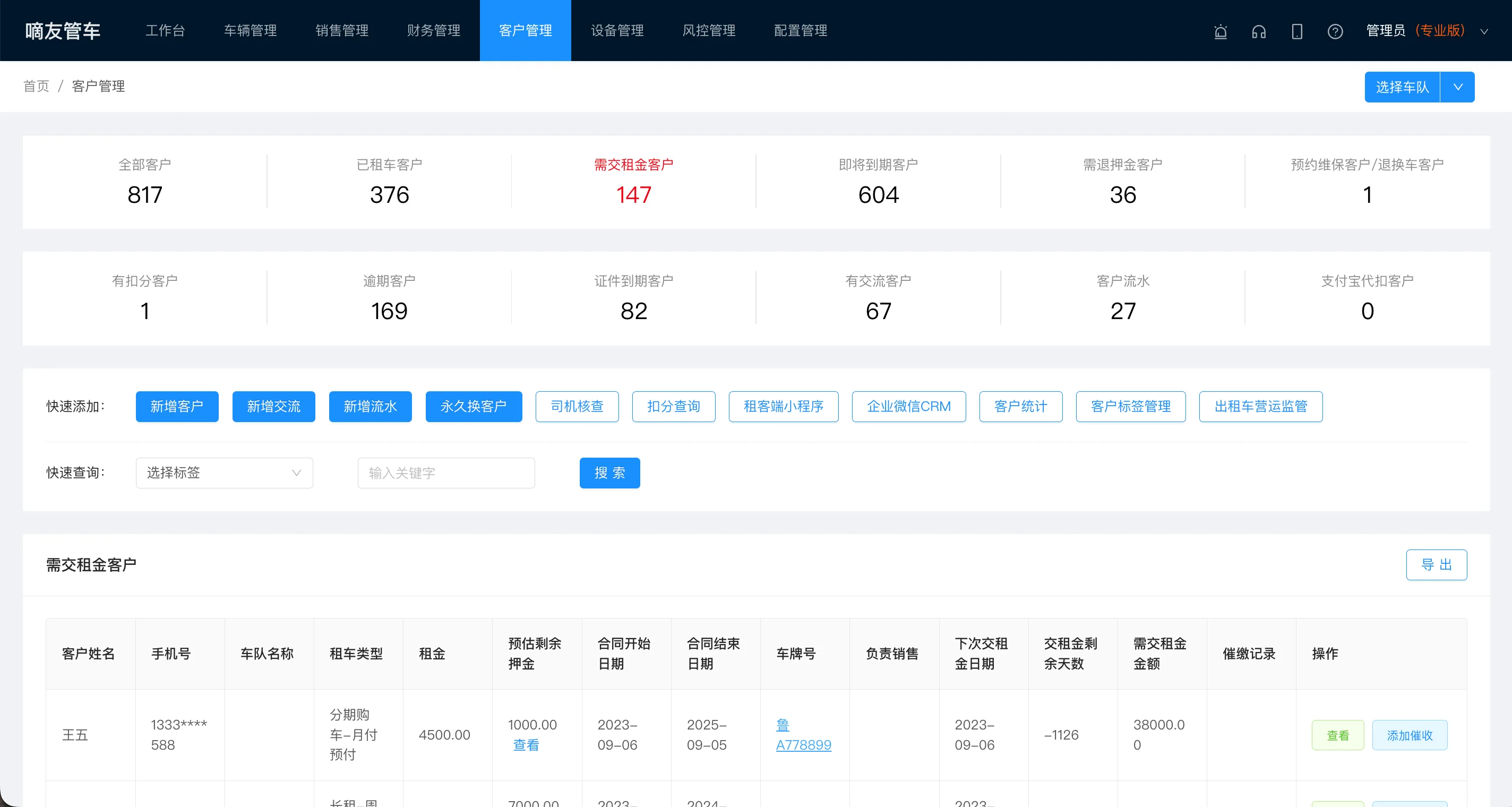The image size is (1512, 807).
Task: Open 扣分查询
Action: [674, 406]
